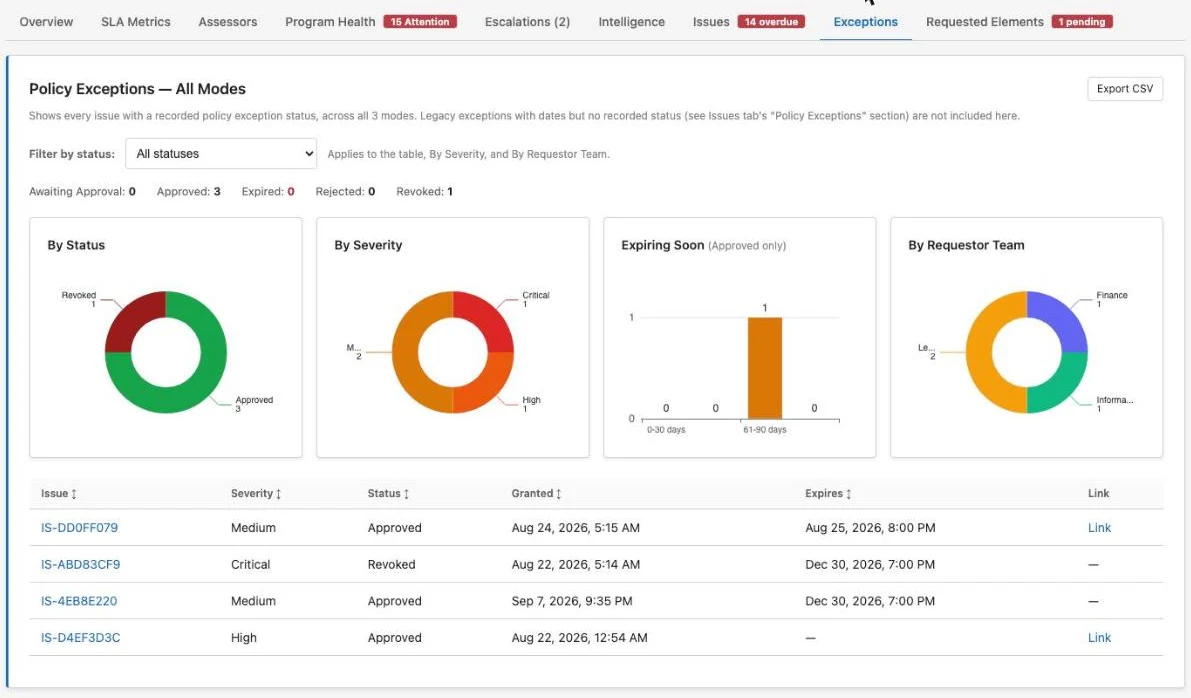The width and height of the screenshot is (1191, 698).
Task: Click Le... yellow segment in Requestor Team chart
Action: [979, 352]
